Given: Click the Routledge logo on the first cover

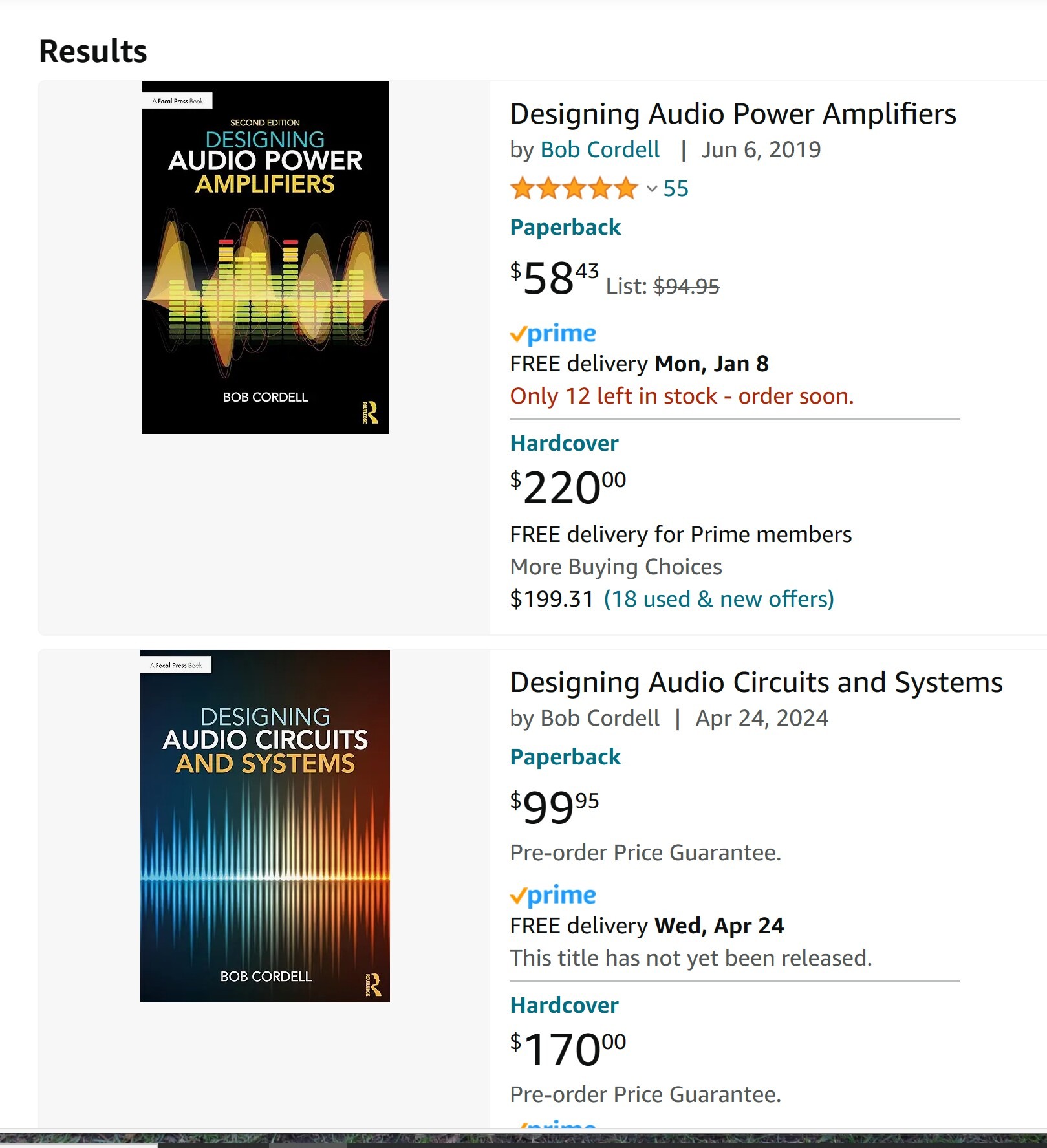Looking at the screenshot, I should tap(370, 413).
